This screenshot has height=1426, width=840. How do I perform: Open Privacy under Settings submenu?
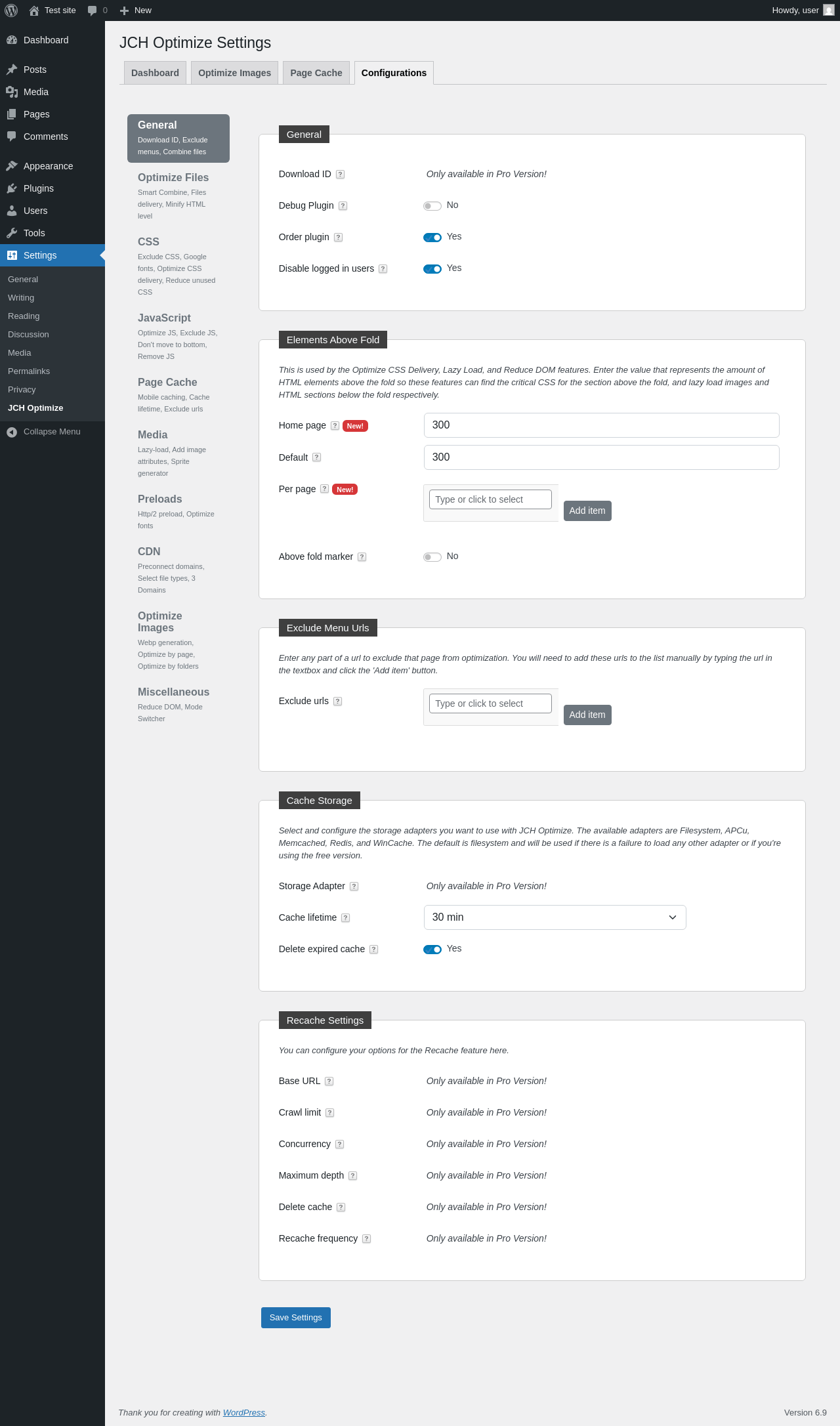[x=52, y=390]
